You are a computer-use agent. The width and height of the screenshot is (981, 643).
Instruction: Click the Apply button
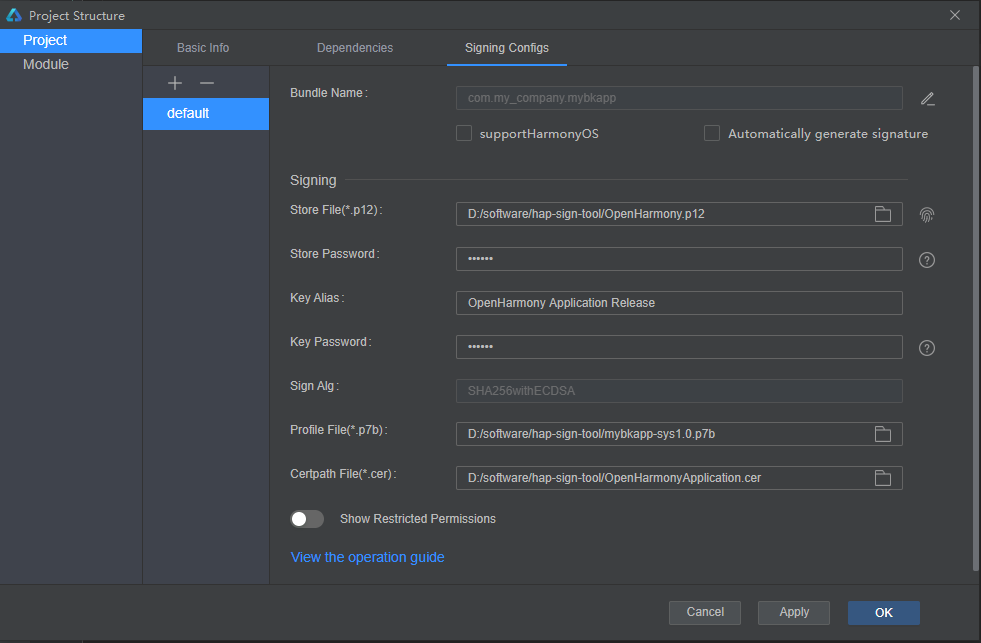coord(793,612)
